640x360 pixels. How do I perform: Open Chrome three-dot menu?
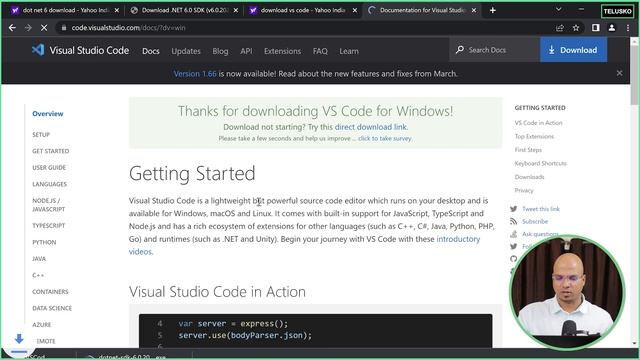(628, 28)
